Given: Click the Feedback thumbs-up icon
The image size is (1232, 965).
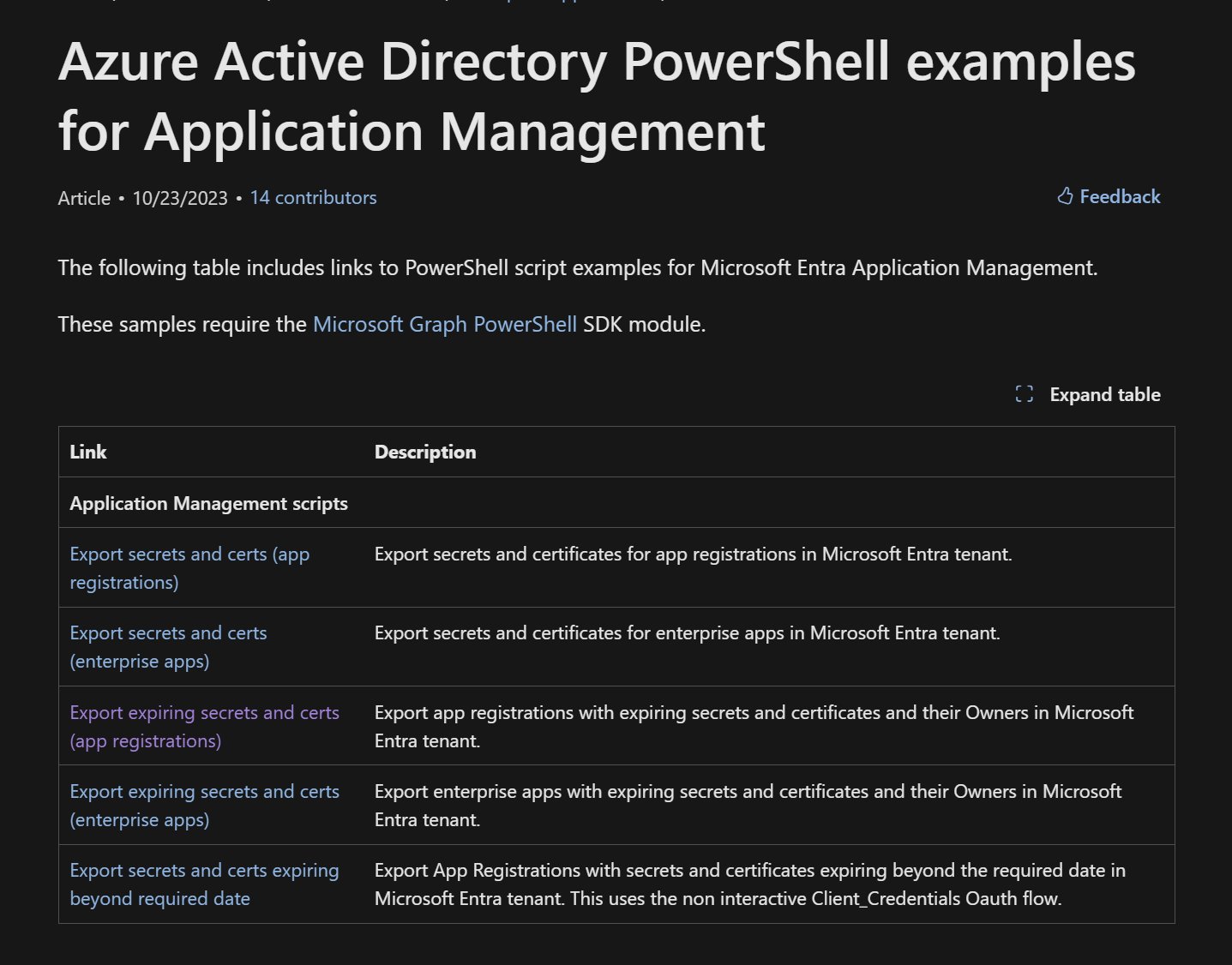Looking at the screenshot, I should point(1065,196).
